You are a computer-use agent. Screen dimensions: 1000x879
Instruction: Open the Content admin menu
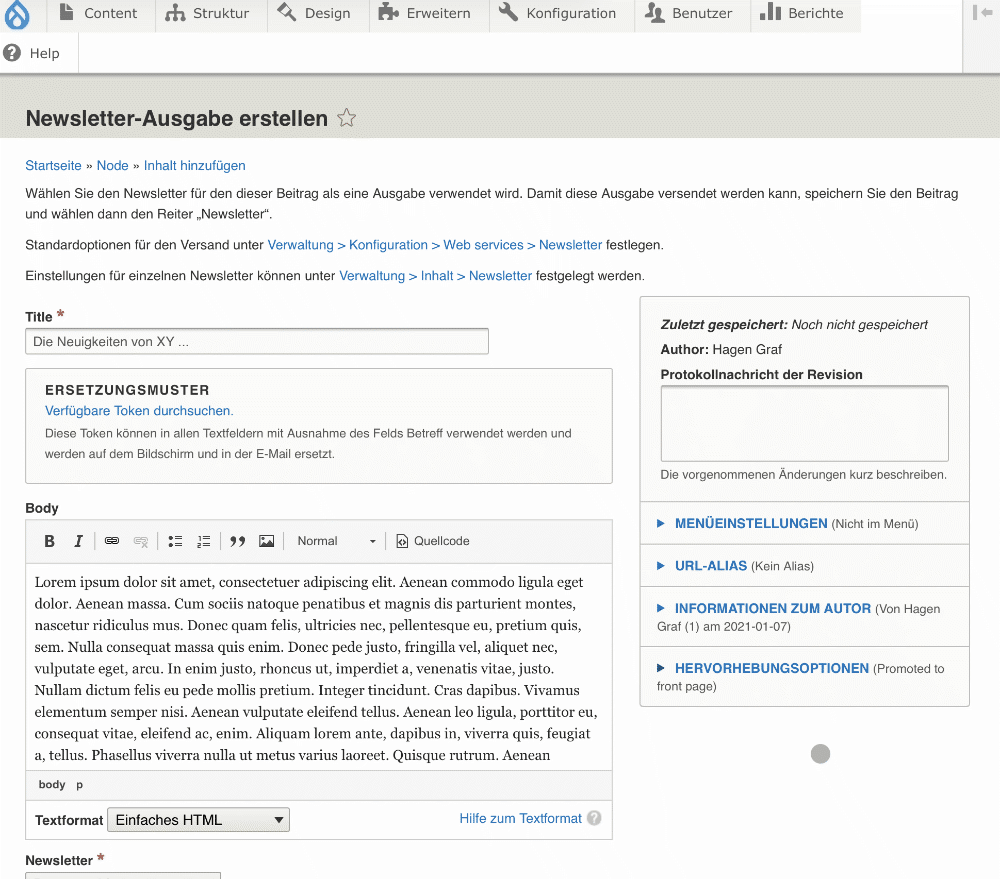click(99, 13)
